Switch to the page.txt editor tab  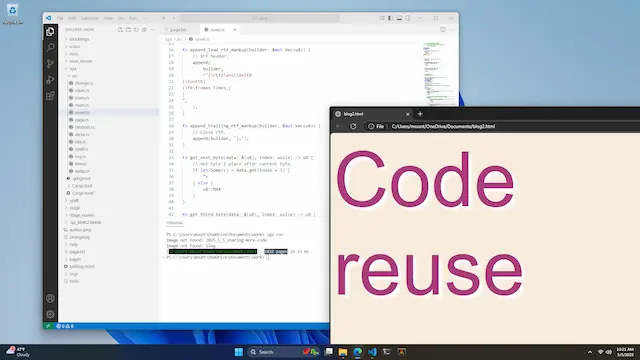pyautogui.click(x=178, y=30)
